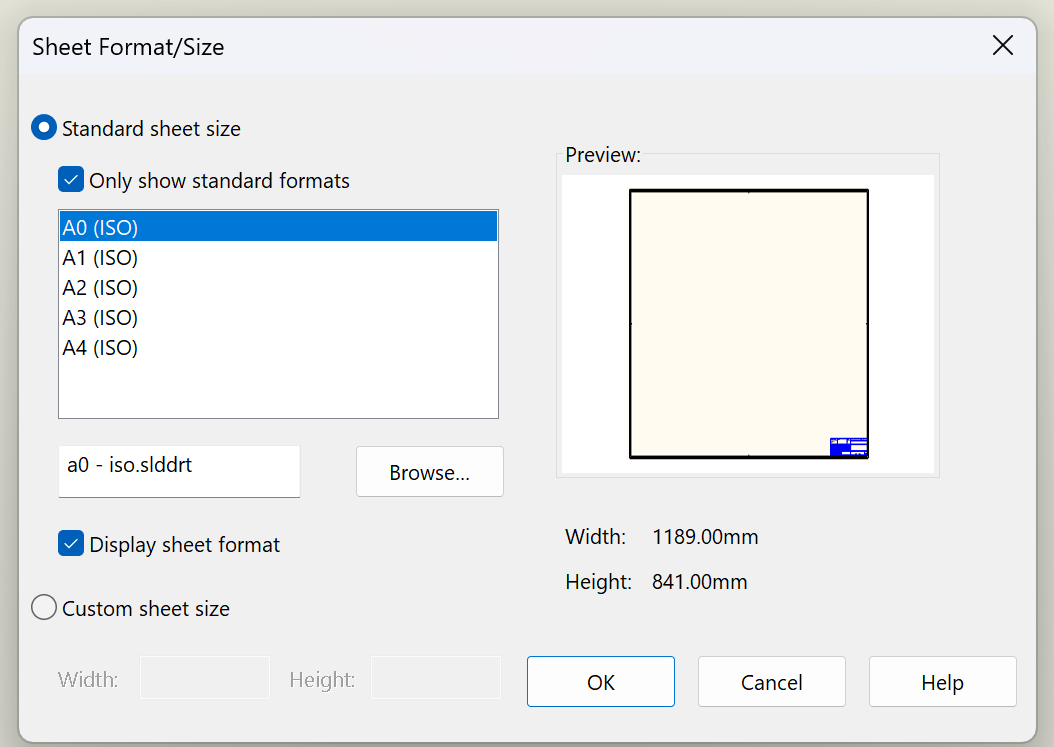The image size is (1054, 747).
Task: Close the Sheet Format/Size dialog
Action: point(1002,46)
